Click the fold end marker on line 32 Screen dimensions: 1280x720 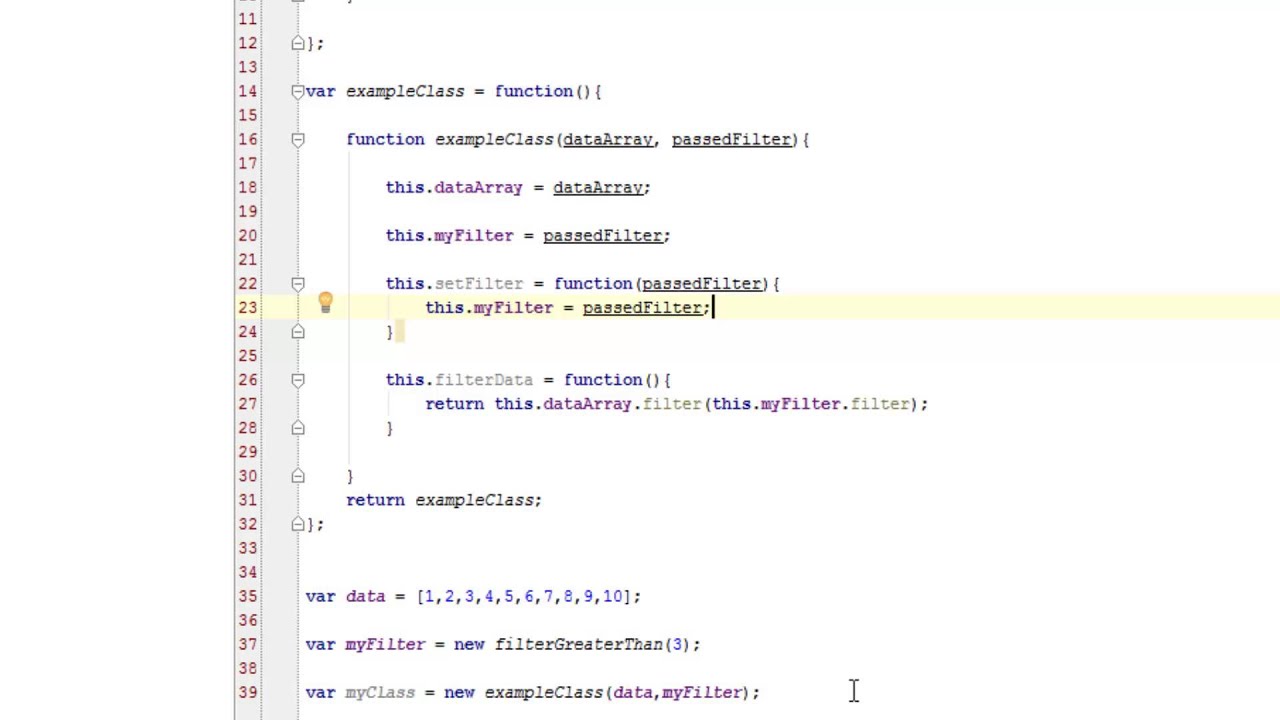click(x=298, y=523)
